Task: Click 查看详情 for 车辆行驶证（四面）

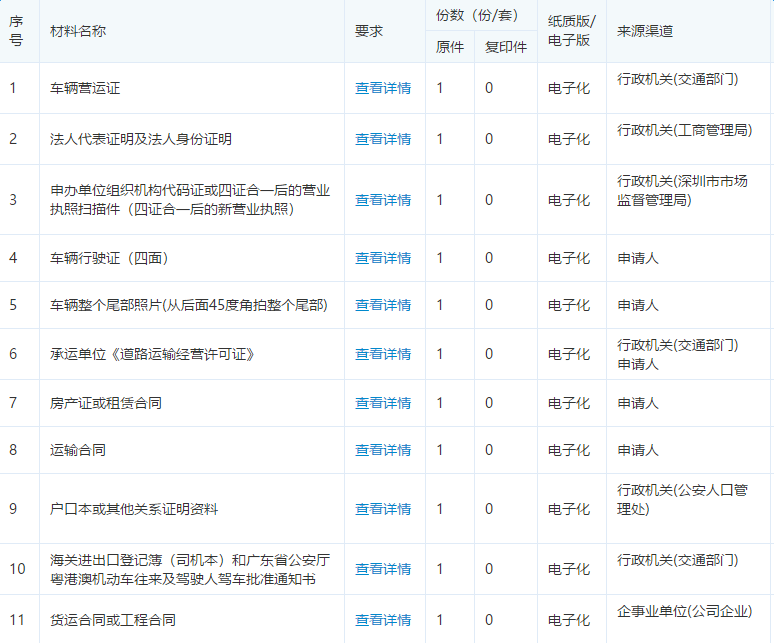Action: coord(383,258)
